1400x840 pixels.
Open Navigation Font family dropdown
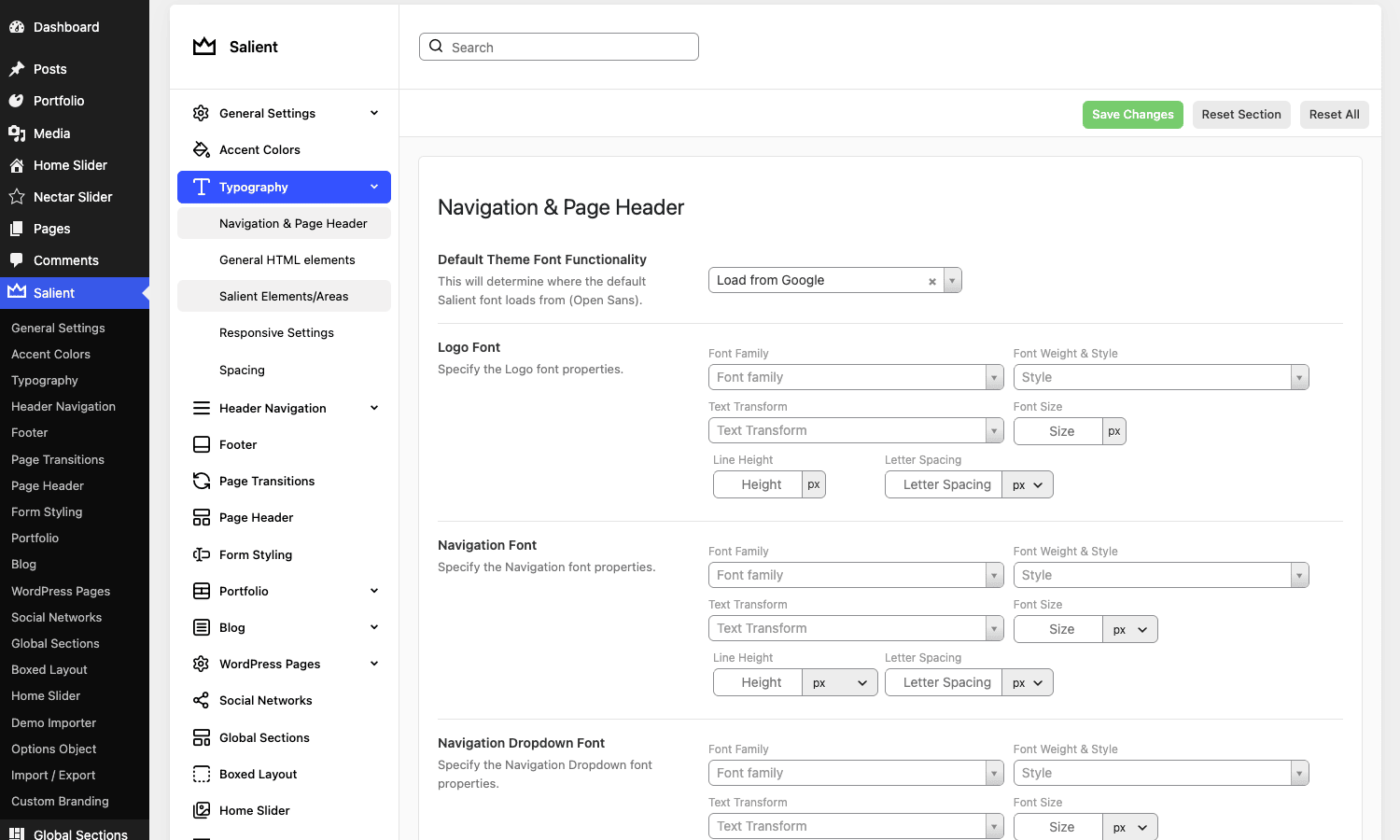pyautogui.click(x=856, y=575)
